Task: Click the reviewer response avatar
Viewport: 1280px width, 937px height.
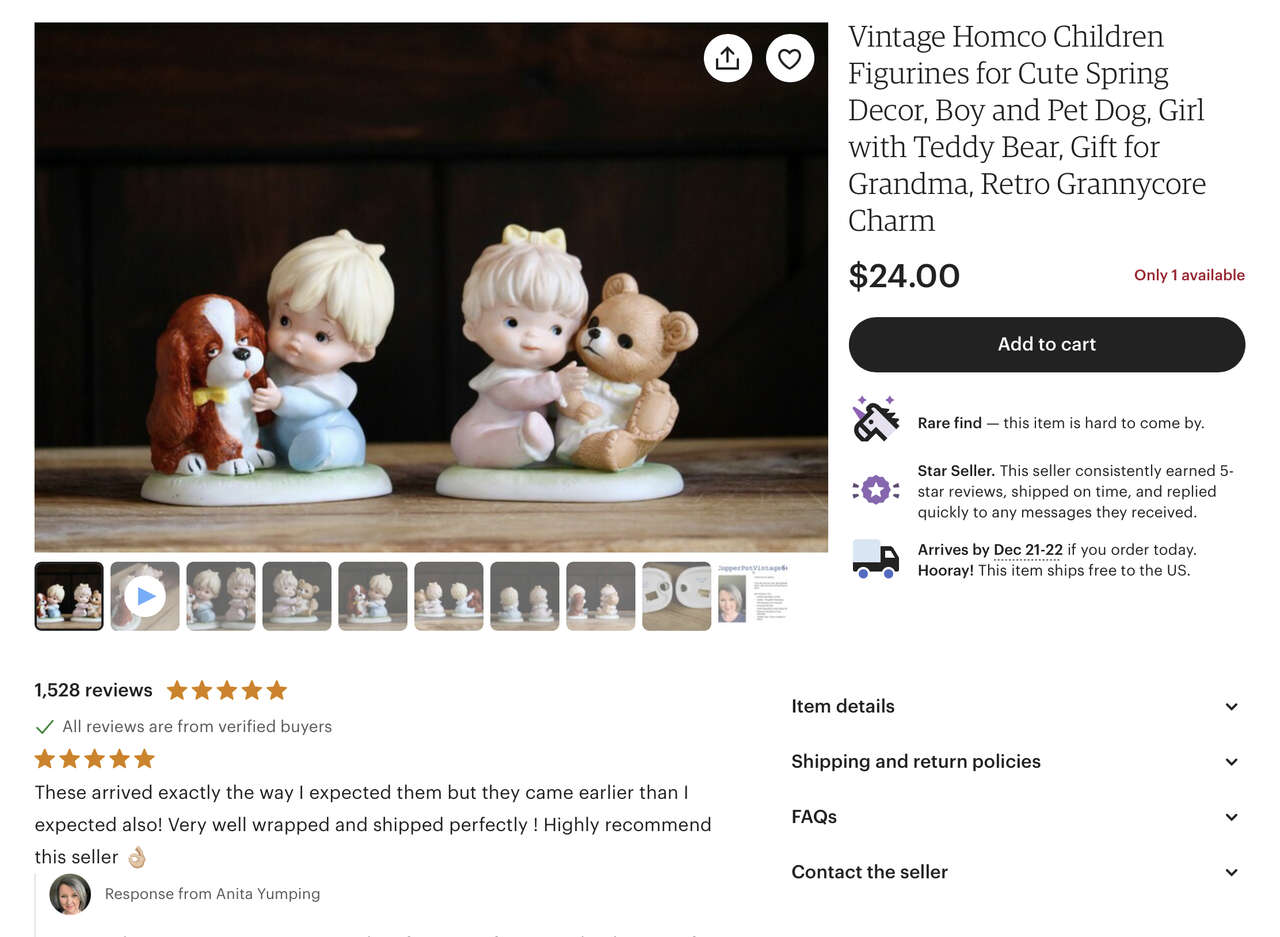Action: 70,894
